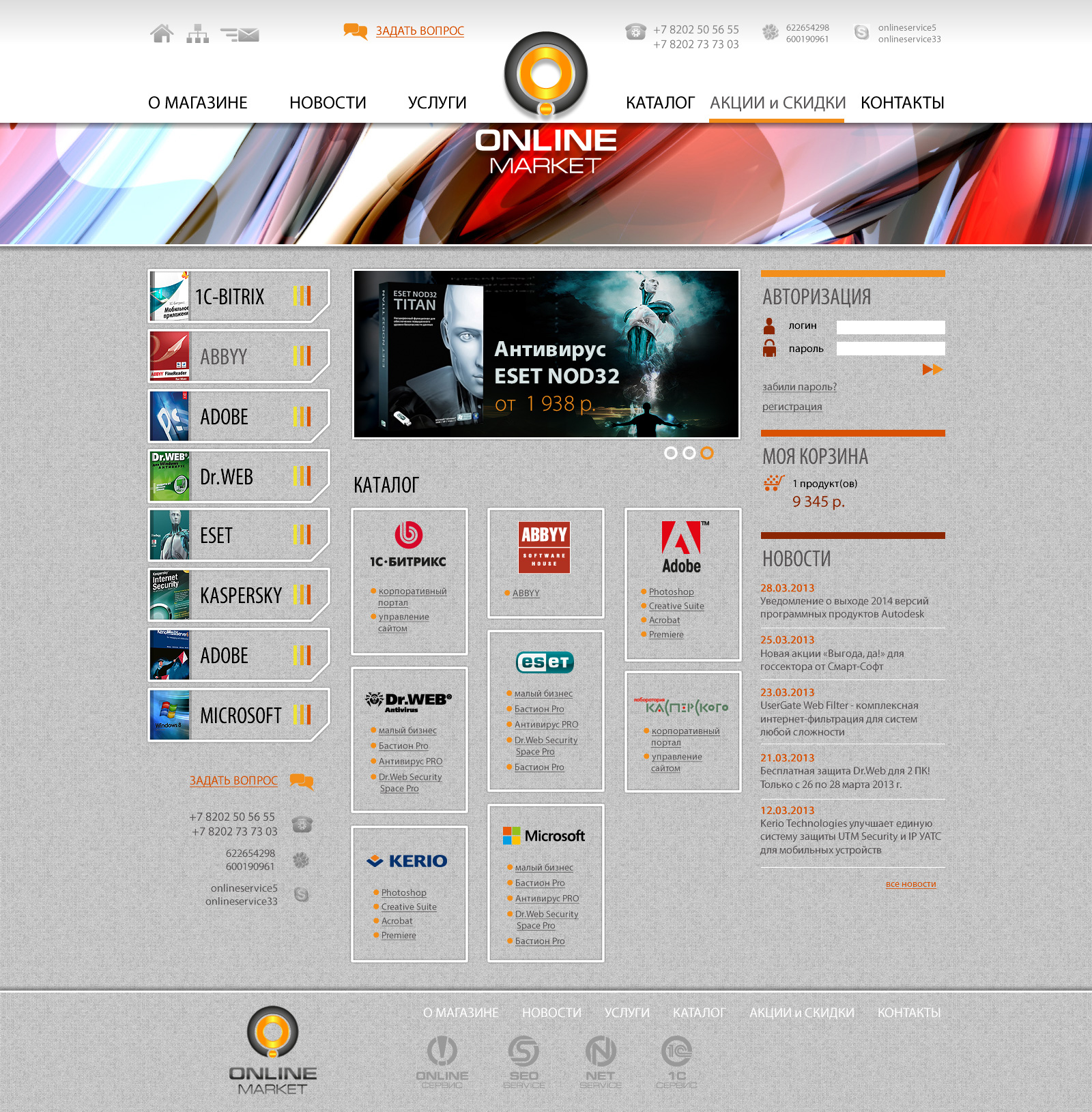
Task: Click the home icon in header
Action: 162,33
